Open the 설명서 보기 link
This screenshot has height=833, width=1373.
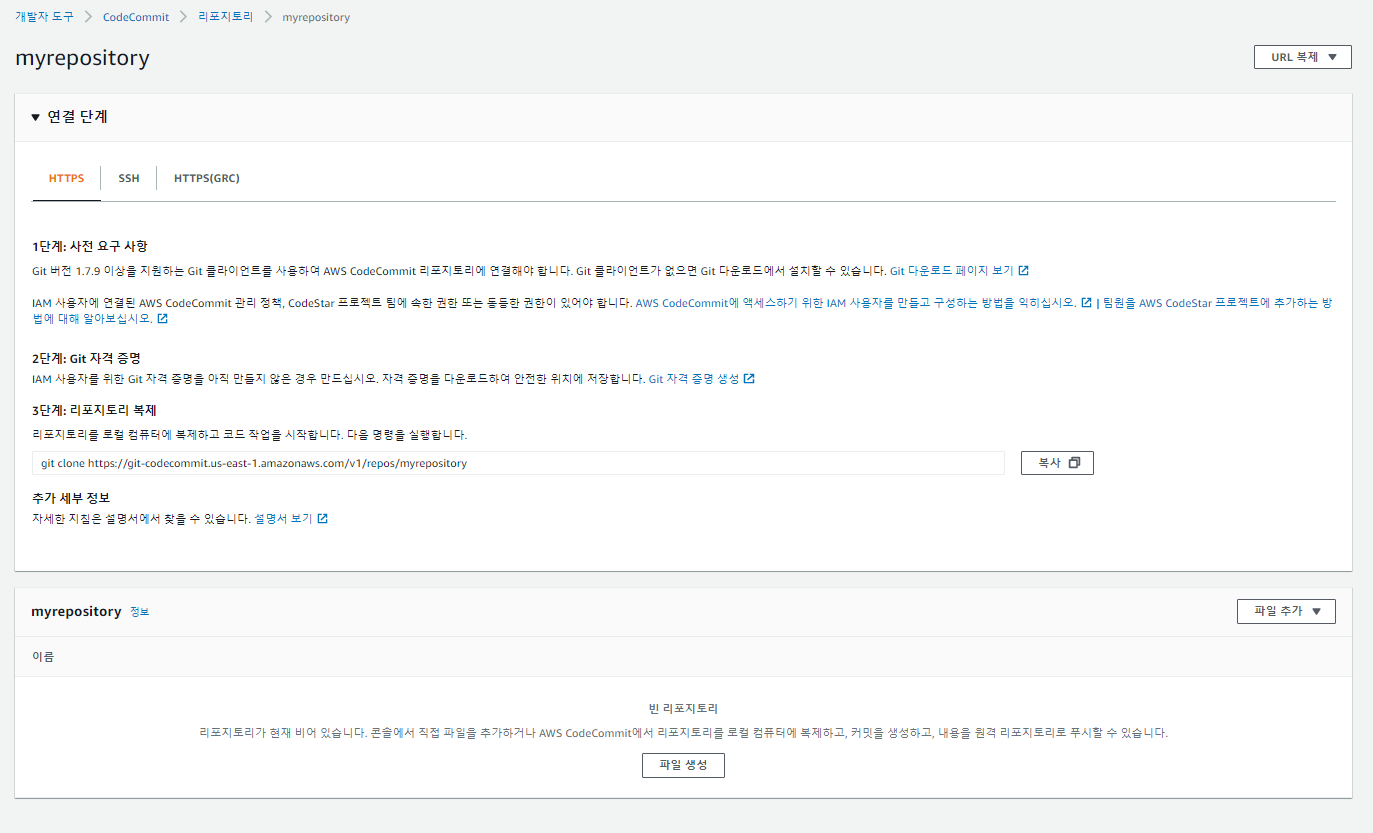(283, 519)
